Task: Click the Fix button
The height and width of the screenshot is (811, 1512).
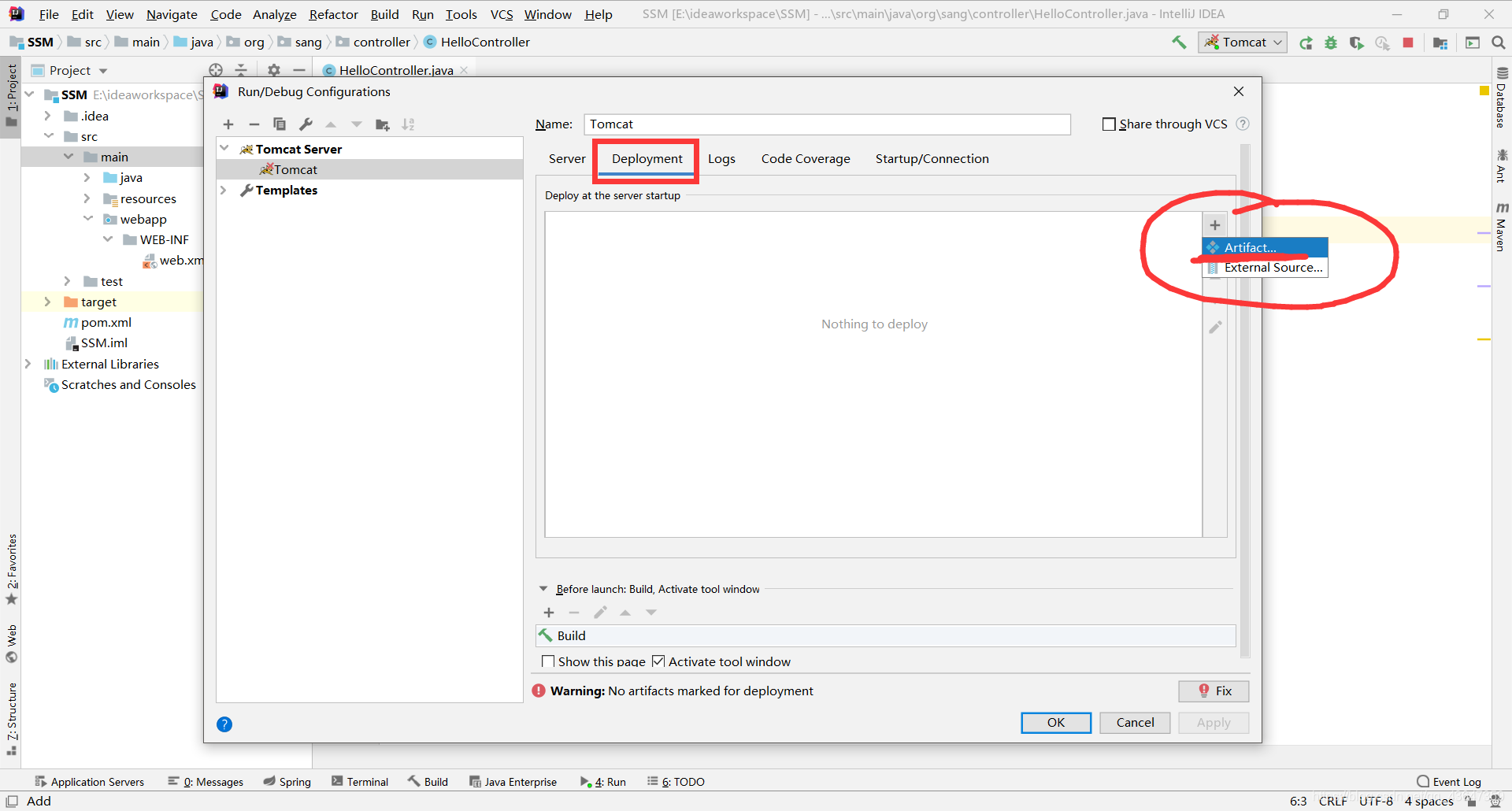Action: pos(1214,691)
